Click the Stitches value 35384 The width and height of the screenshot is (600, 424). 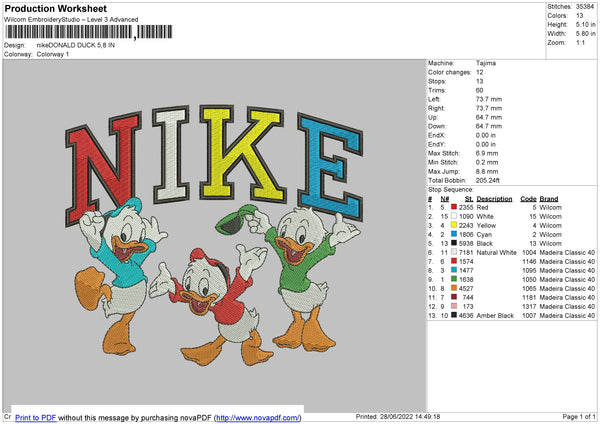tap(585, 7)
